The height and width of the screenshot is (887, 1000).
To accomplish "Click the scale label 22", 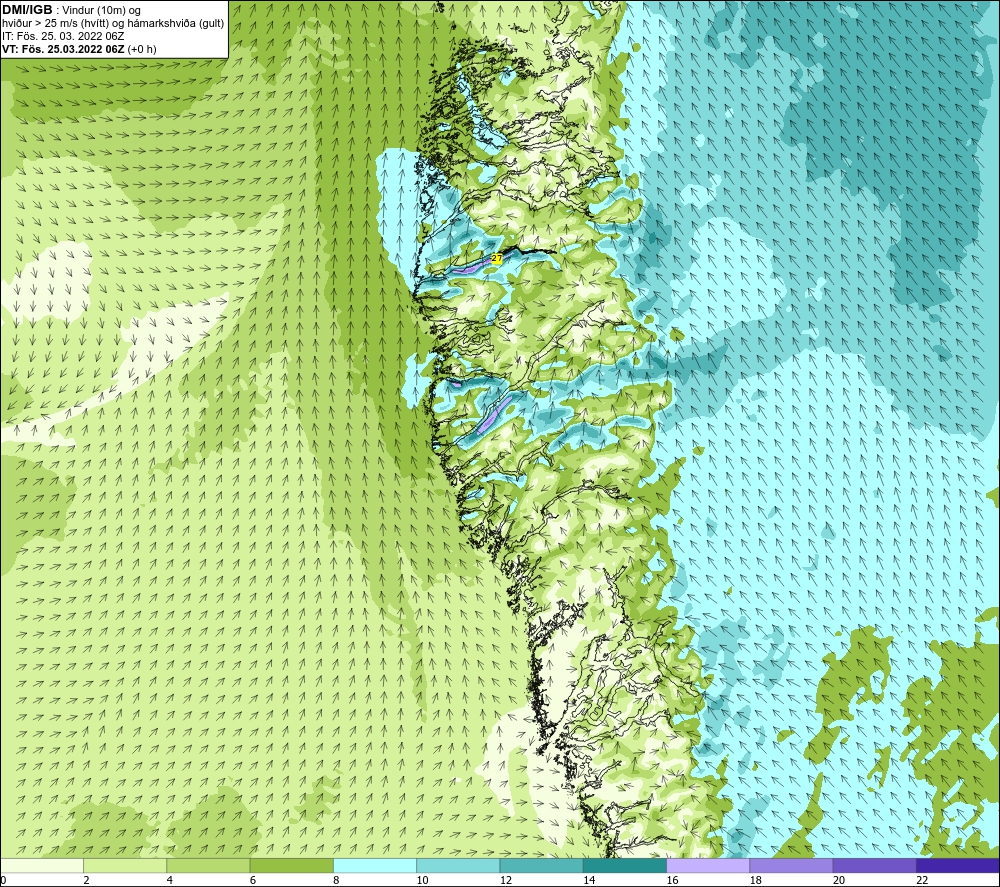I will click(x=922, y=881).
